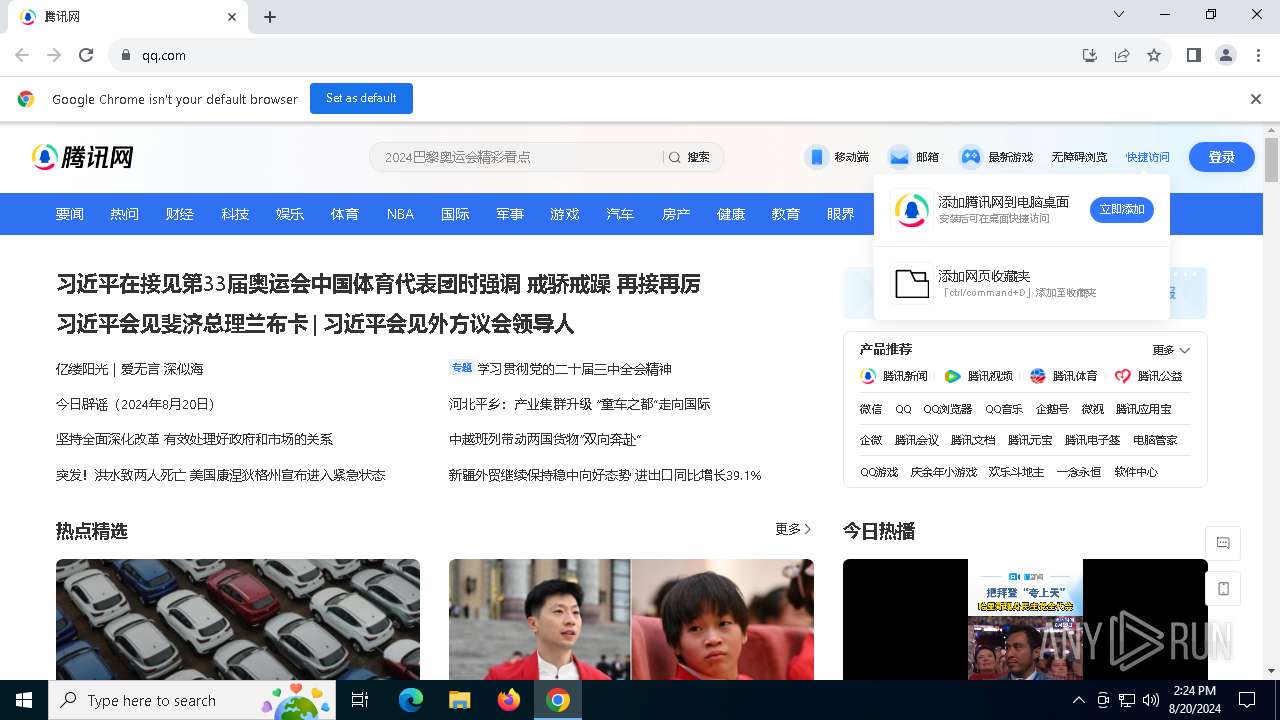
Task: Open the 新疆外贸 news link
Action: (605, 475)
